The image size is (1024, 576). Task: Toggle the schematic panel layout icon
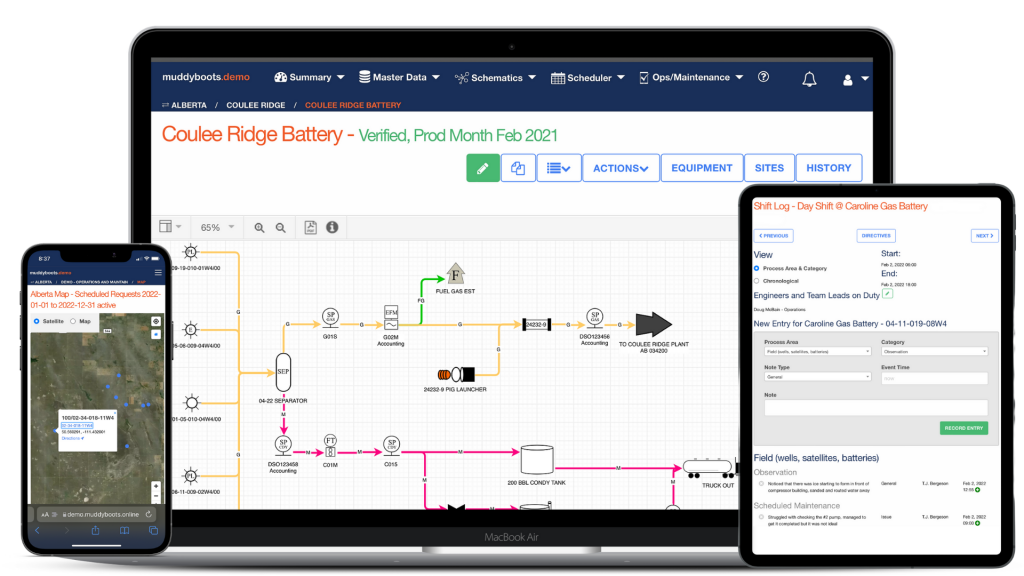(170, 227)
